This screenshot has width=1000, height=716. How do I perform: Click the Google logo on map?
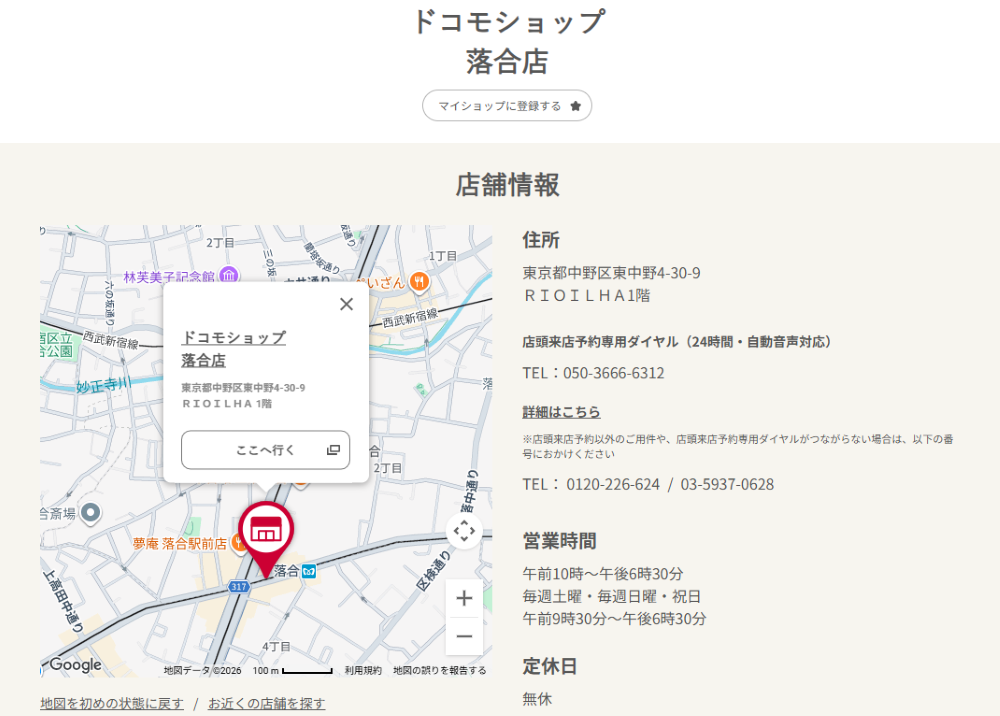[75, 665]
